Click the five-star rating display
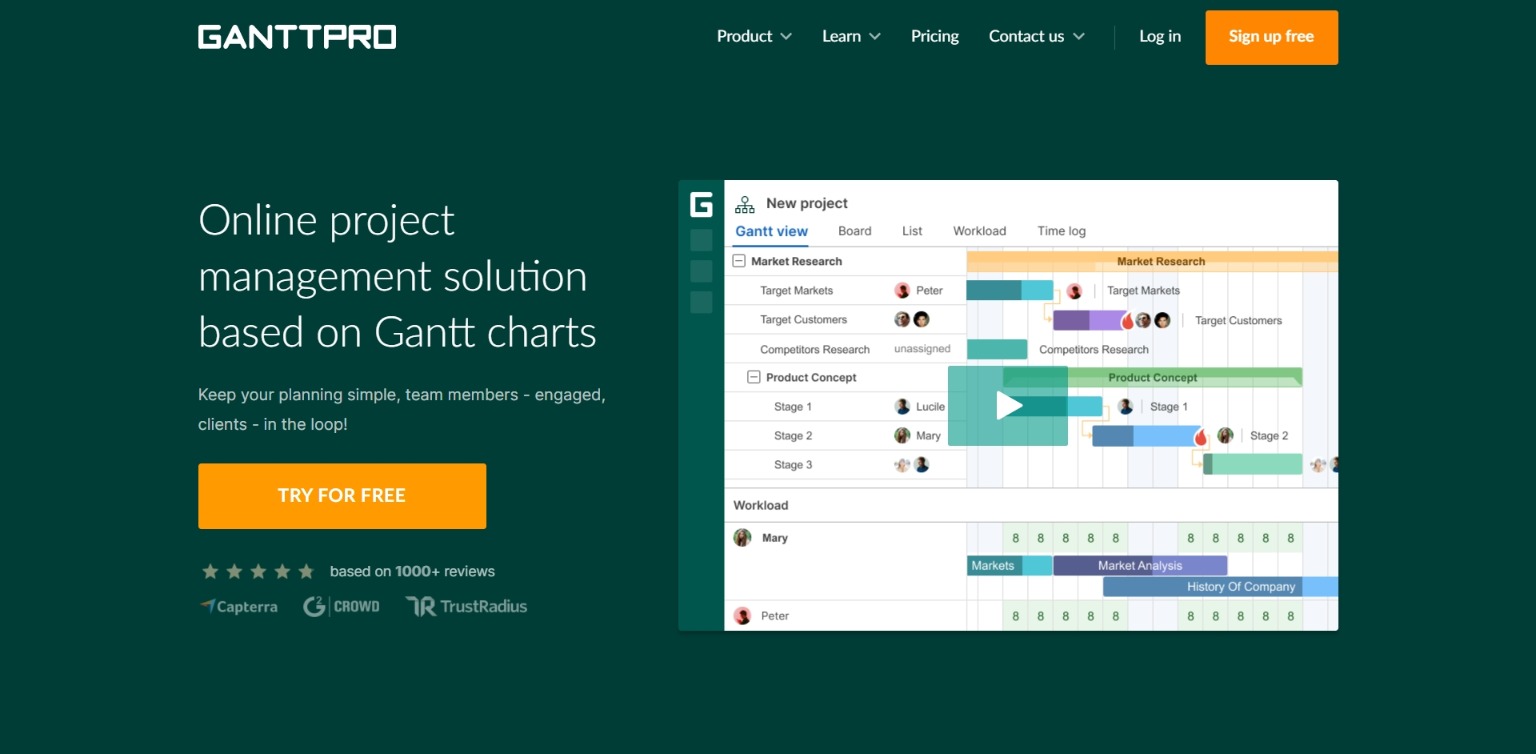The height and width of the screenshot is (754, 1536). tap(258, 572)
